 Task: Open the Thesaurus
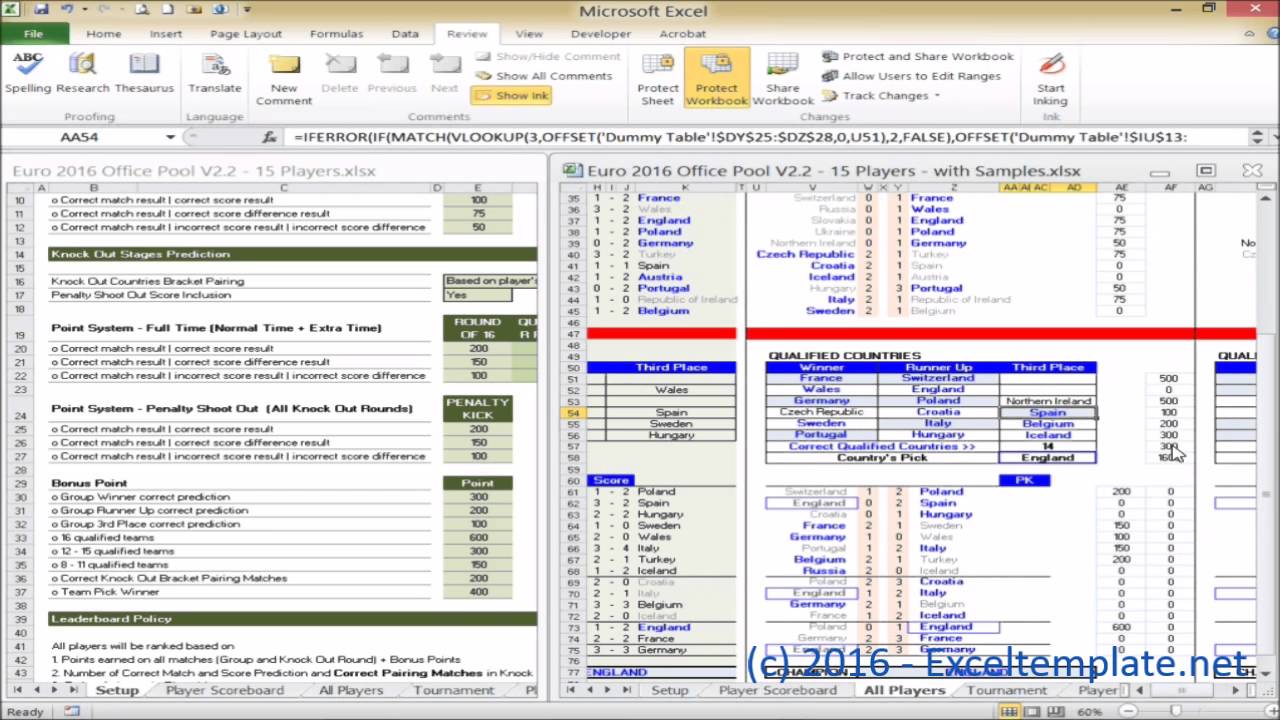(x=144, y=73)
